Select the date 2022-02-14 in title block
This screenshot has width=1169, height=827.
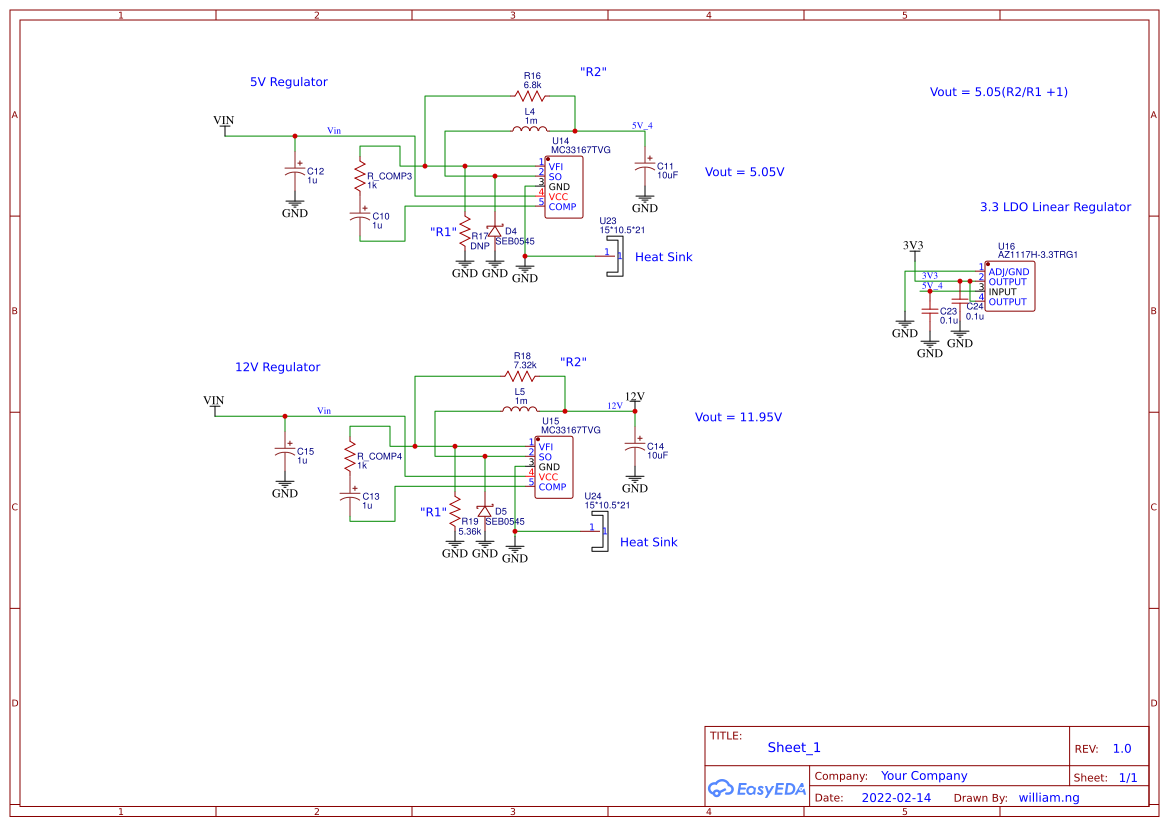click(x=897, y=797)
